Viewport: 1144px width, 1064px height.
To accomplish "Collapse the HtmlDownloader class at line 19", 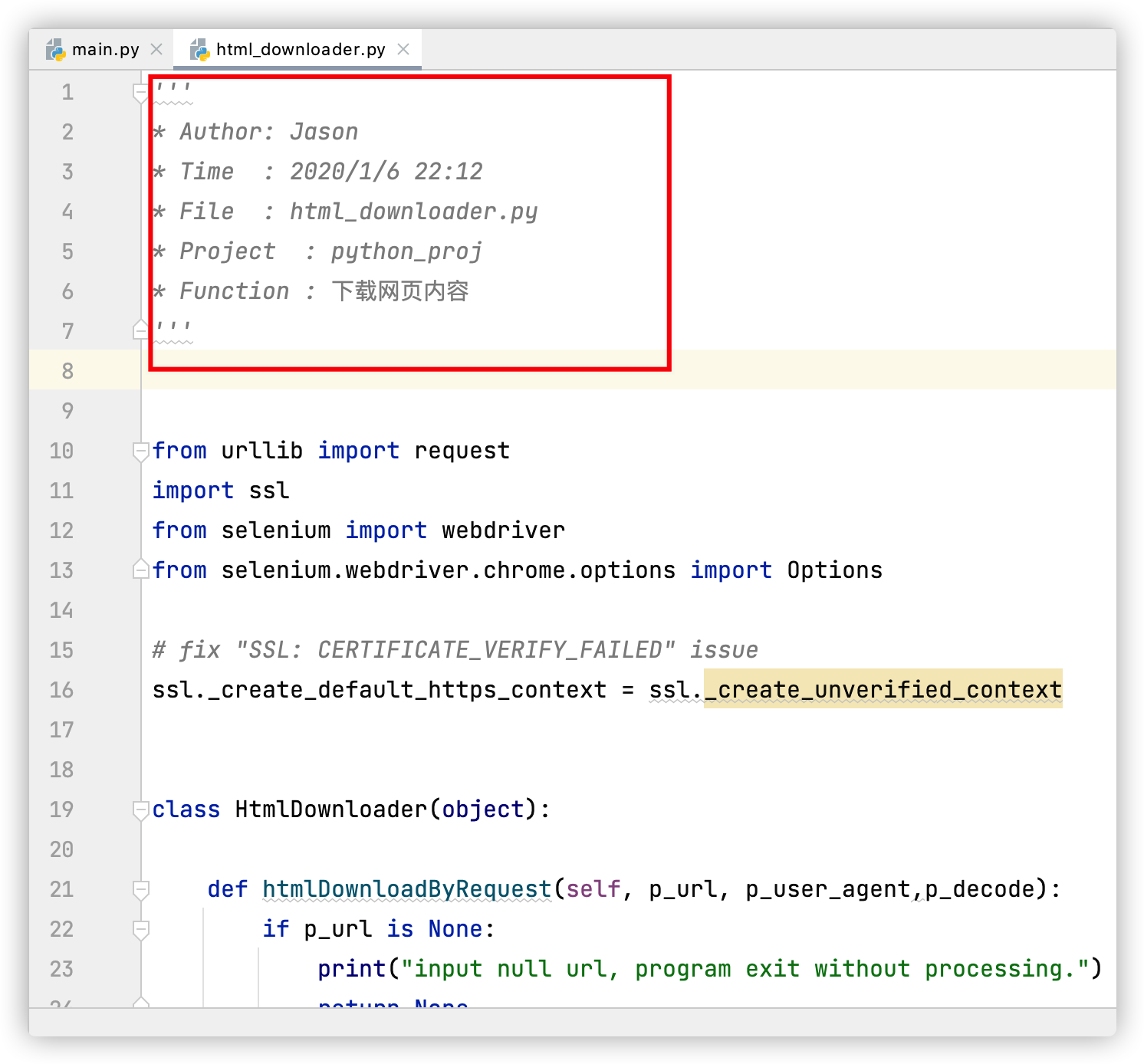I will tap(141, 810).
